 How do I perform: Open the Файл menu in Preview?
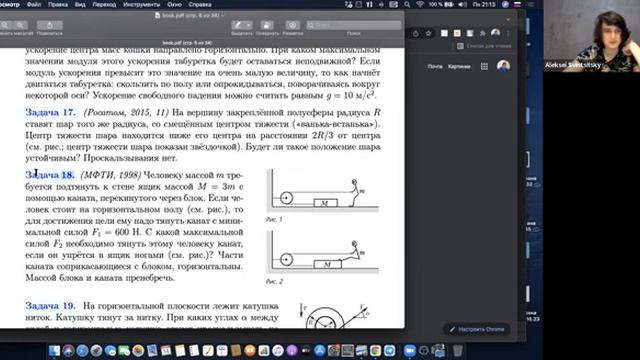click(34, 4)
